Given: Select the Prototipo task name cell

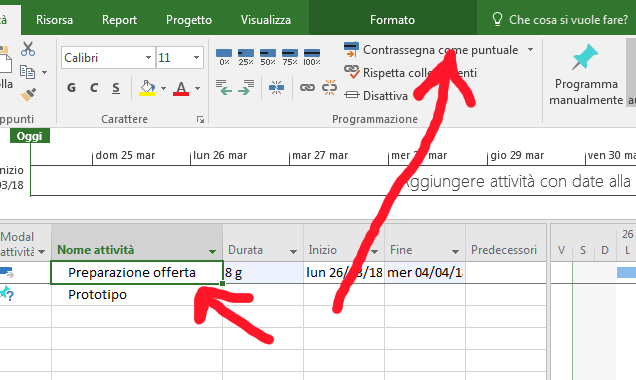Looking at the screenshot, I should coord(137,294).
